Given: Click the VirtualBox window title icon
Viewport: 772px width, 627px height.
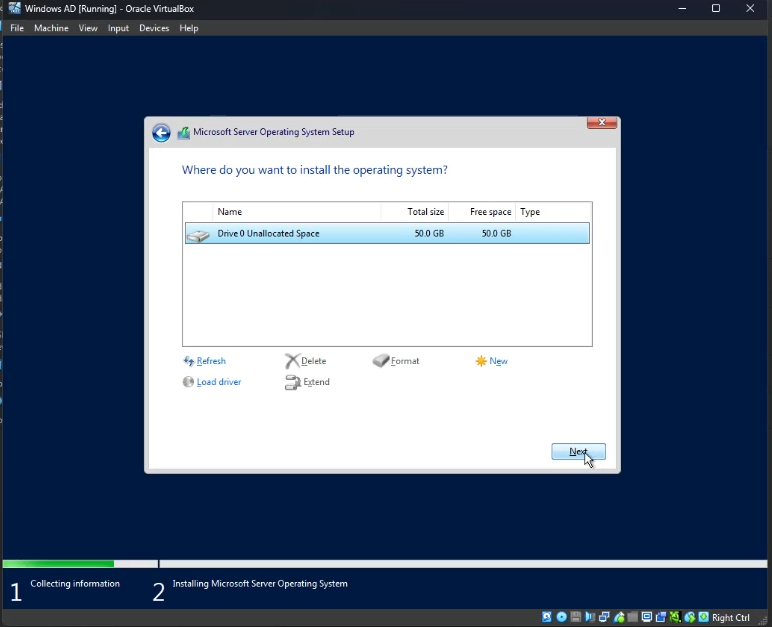Looking at the screenshot, I should tap(14, 8).
